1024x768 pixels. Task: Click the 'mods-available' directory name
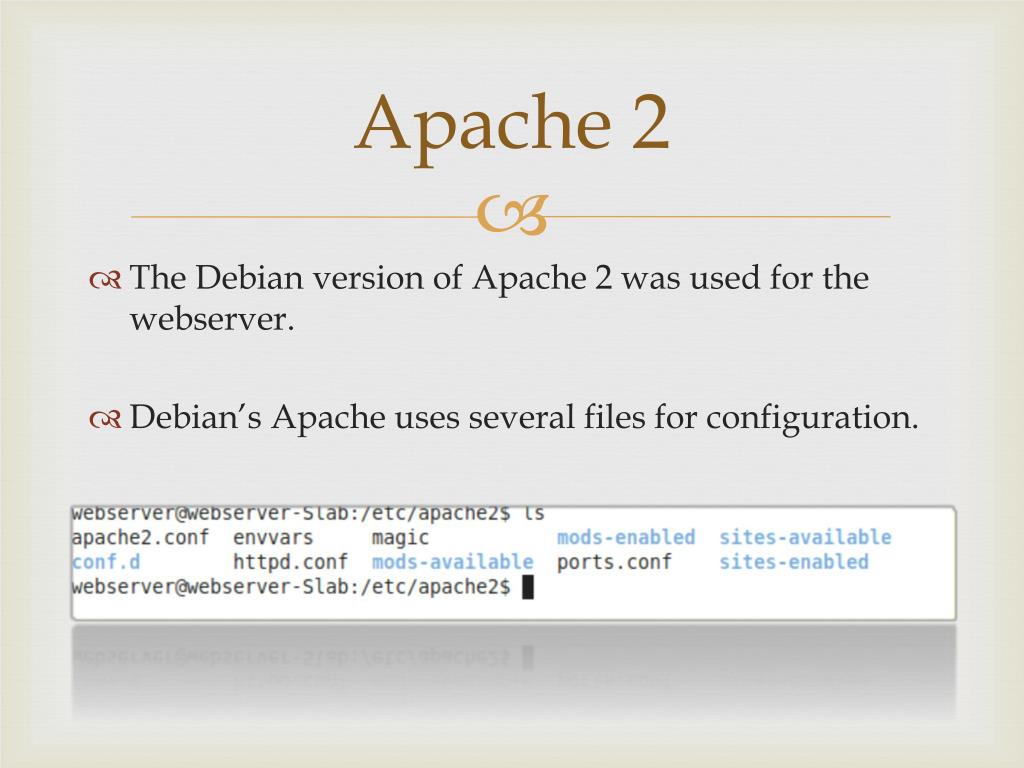tap(453, 562)
